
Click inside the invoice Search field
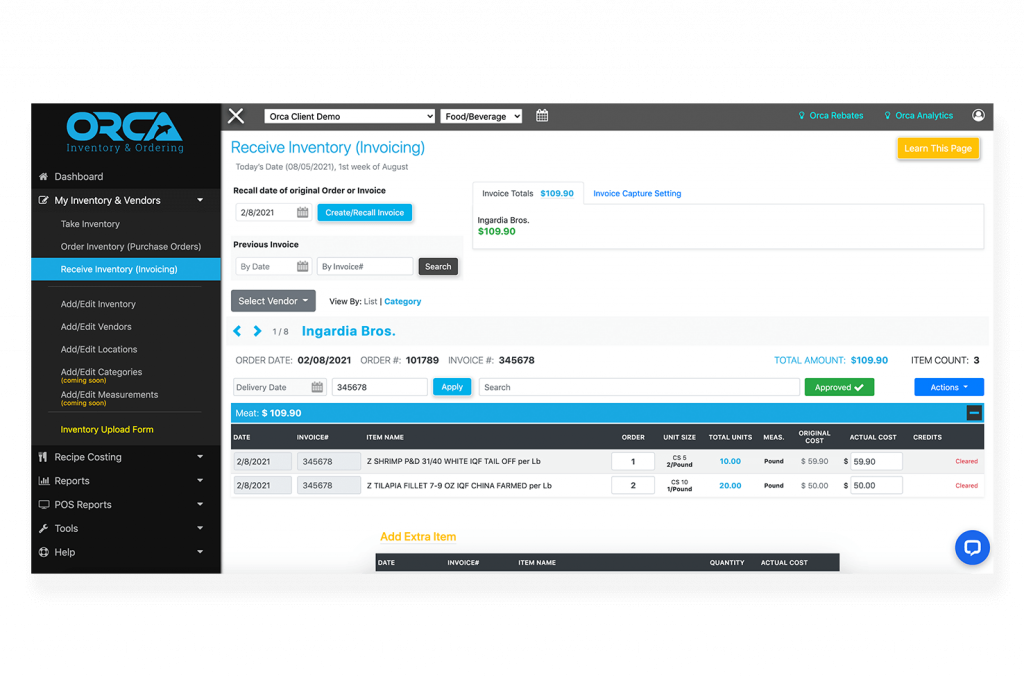click(x=639, y=386)
